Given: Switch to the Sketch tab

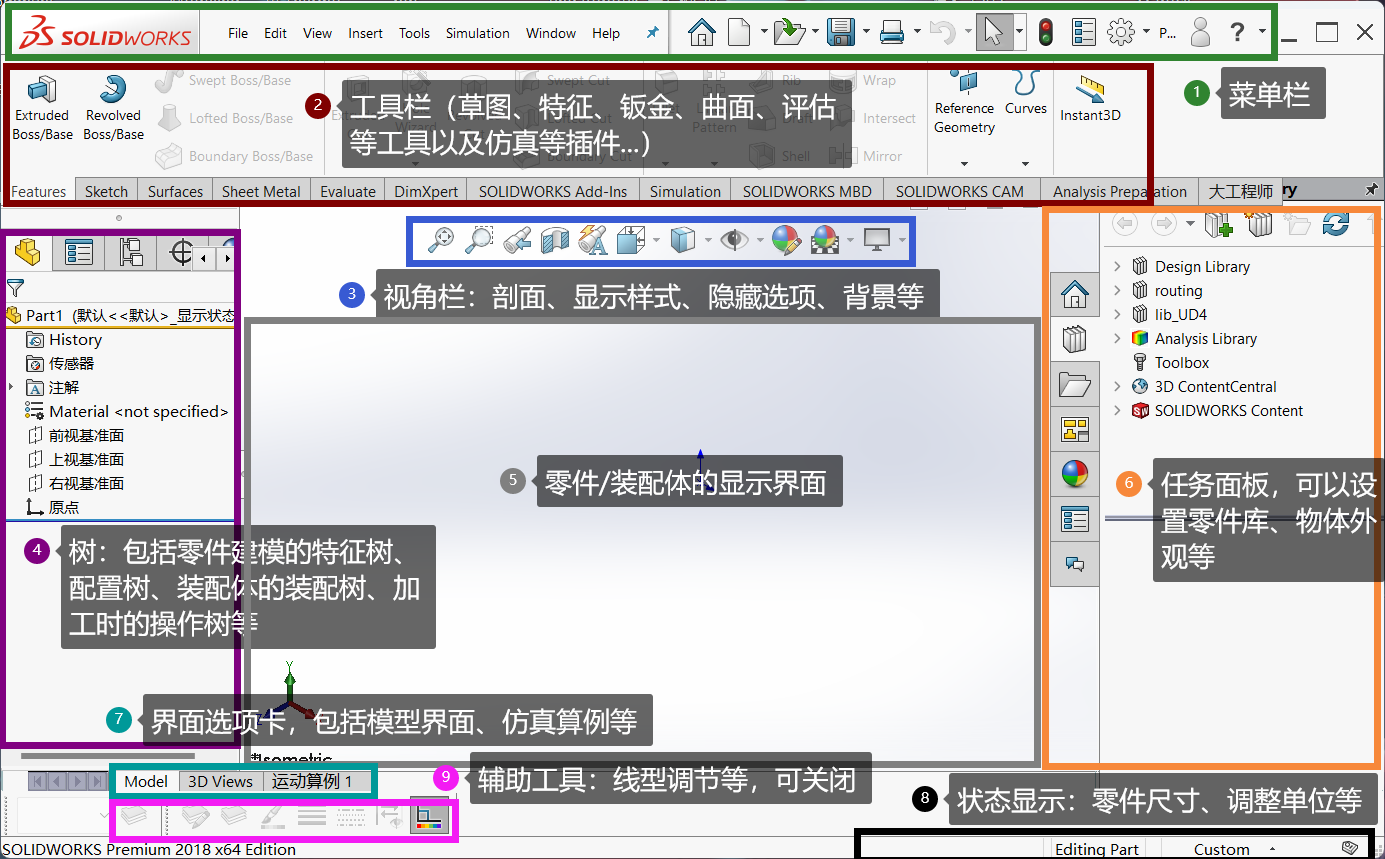Looking at the screenshot, I should [x=106, y=191].
